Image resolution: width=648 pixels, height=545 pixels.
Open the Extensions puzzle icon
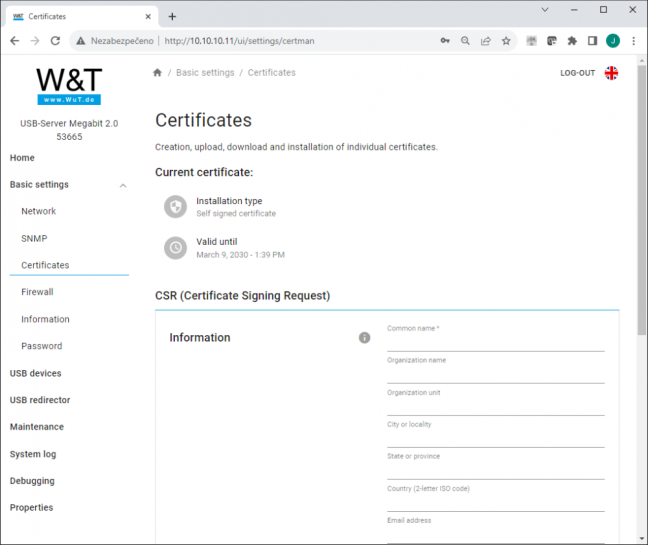(x=572, y=41)
